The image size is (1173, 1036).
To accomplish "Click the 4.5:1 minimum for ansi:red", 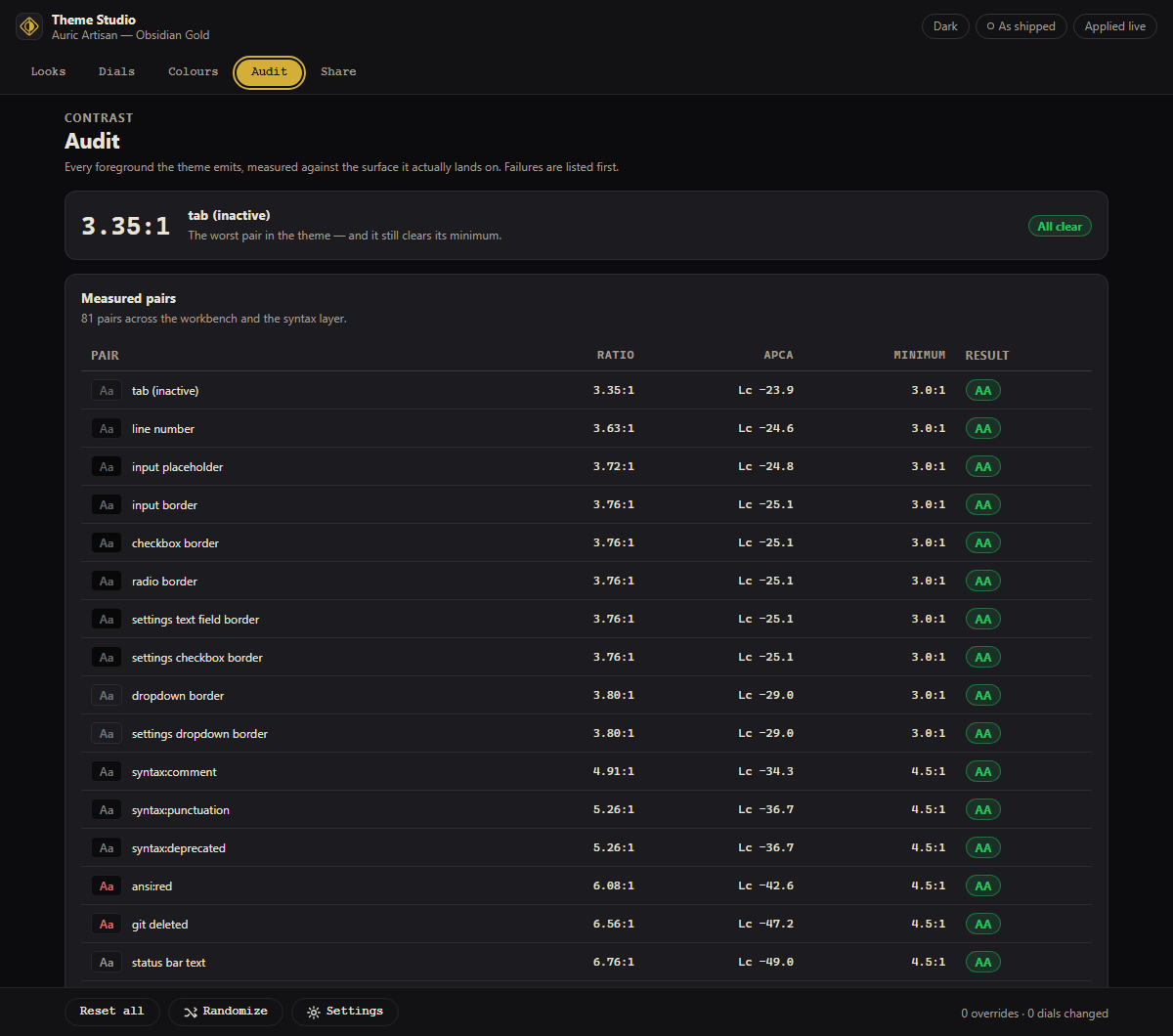I will 929,885.
